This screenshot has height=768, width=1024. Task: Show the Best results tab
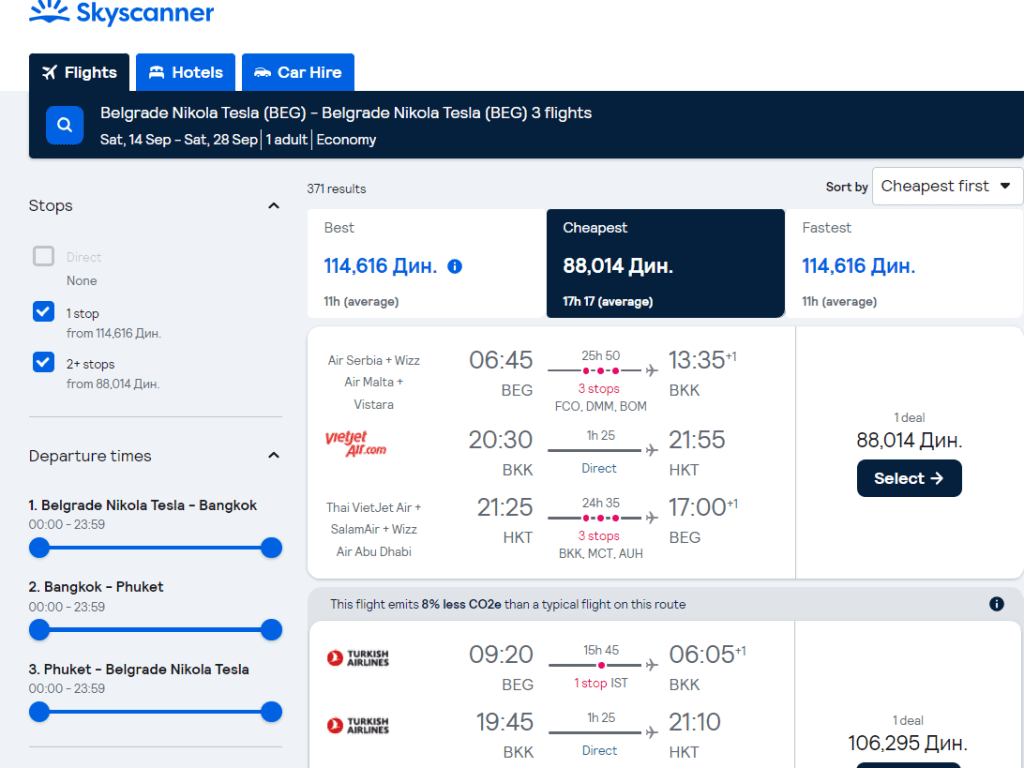pyautogui.click(x=426, y=263)
